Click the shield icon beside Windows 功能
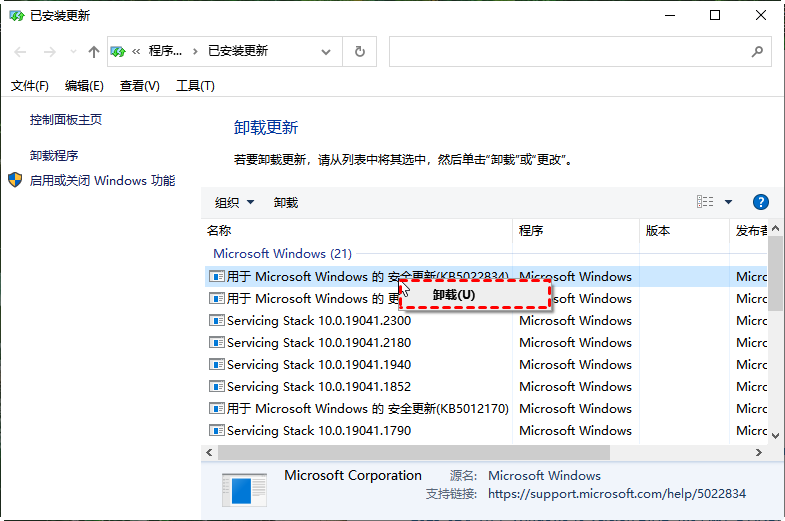Image resolution: width=785 pixels, height=521 pixels. [15, 180]
